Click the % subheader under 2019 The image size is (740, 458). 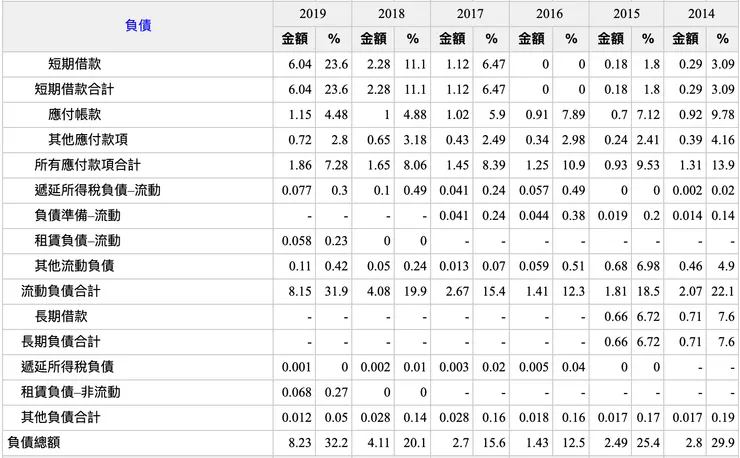(x=334, y=39)
